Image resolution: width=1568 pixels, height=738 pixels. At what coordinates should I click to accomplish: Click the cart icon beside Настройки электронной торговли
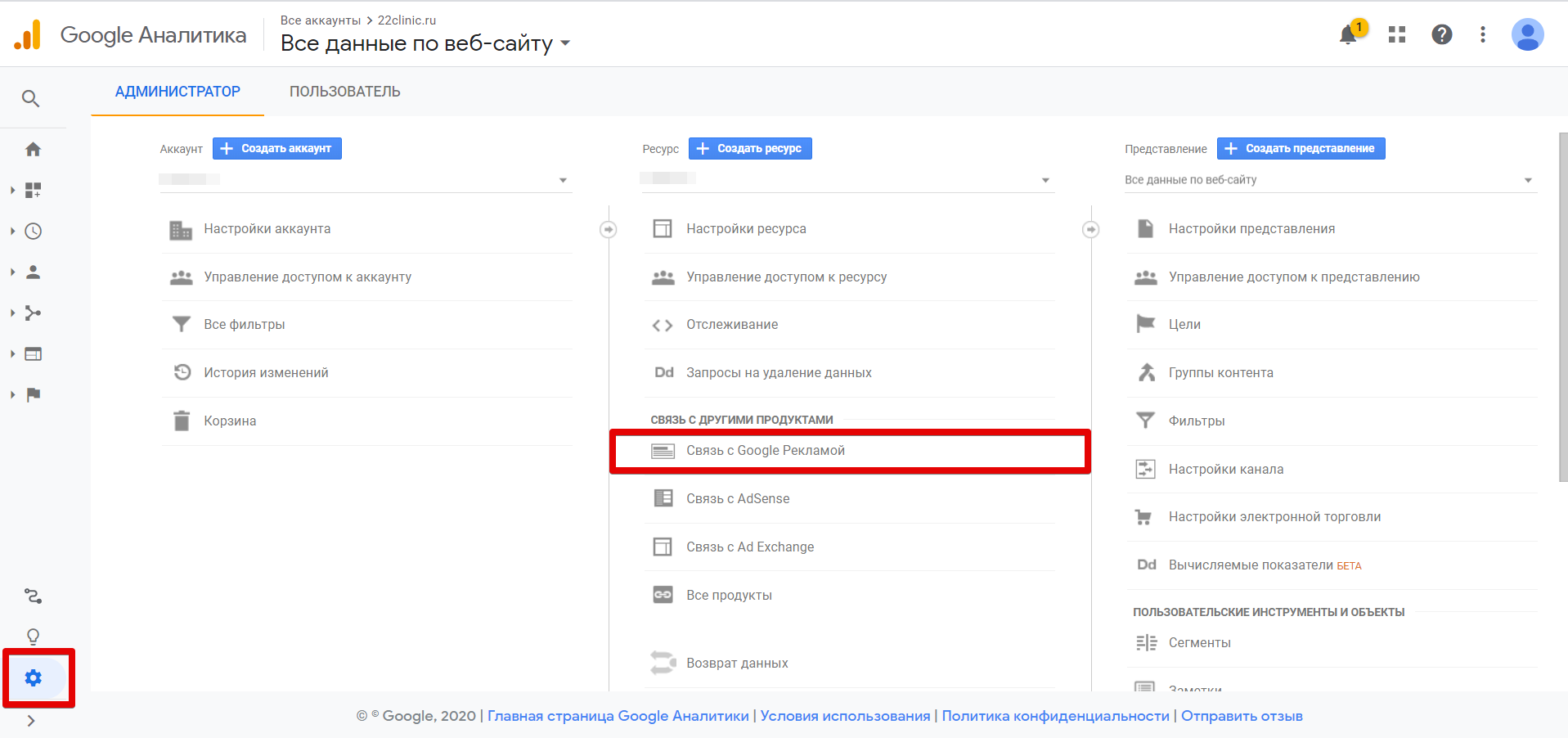point(1143,517)
